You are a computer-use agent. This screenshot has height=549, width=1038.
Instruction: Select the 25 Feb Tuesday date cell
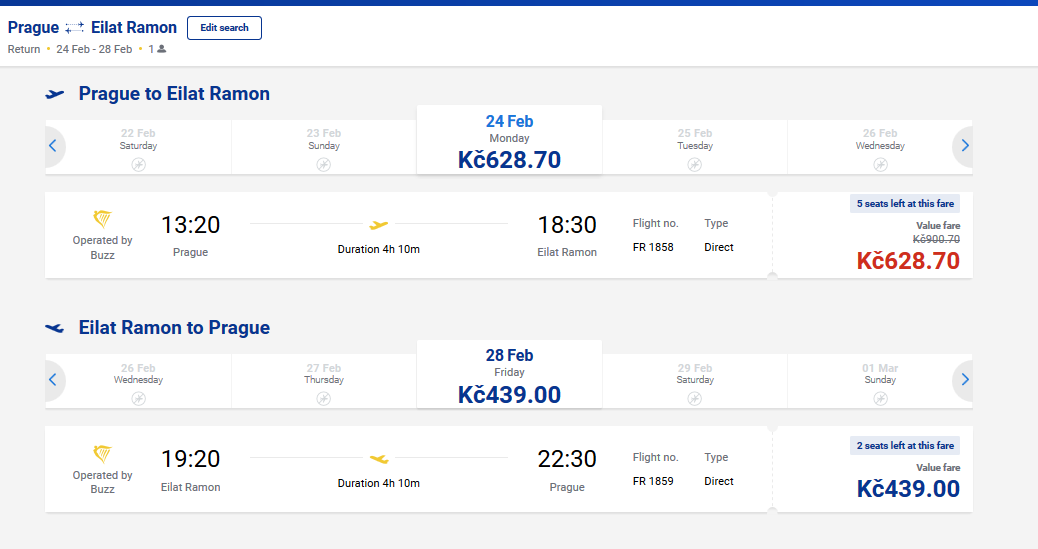[694, 148]
